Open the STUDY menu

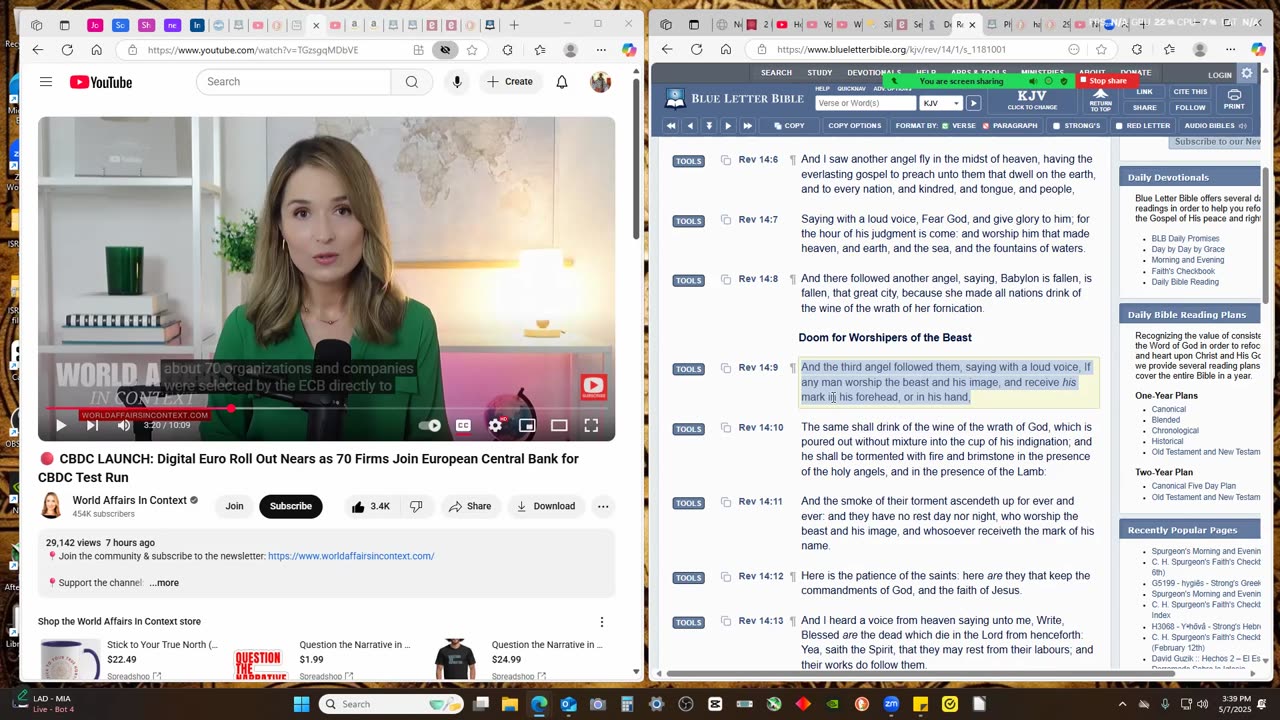tap(820, 73)
